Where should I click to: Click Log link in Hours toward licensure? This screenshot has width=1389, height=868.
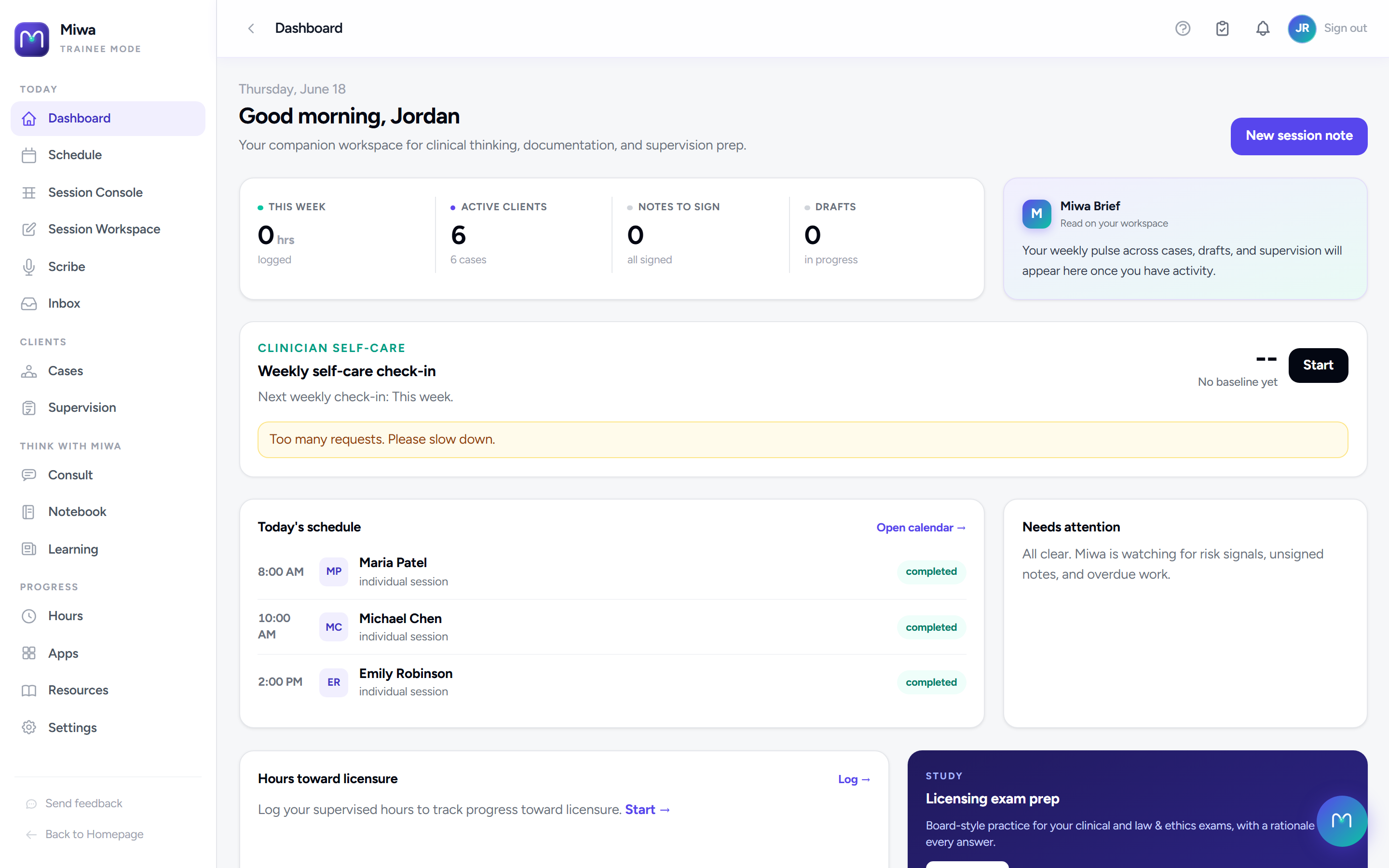[x=854, y=779]
